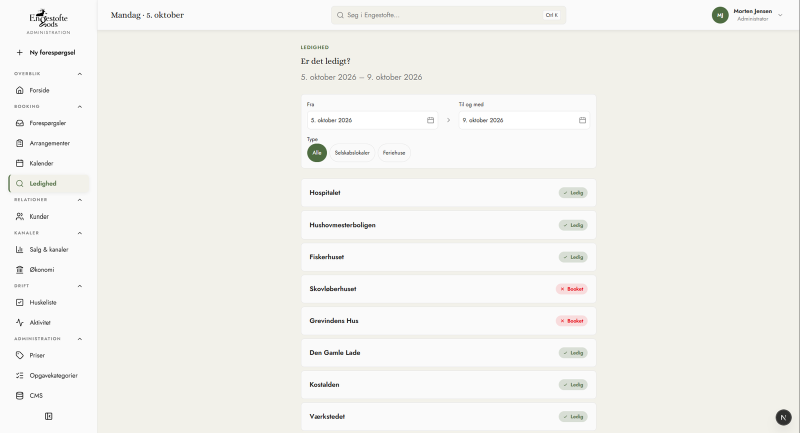Open Kalender in sidebar
The image size is (800, 433).
pos(48,163)
